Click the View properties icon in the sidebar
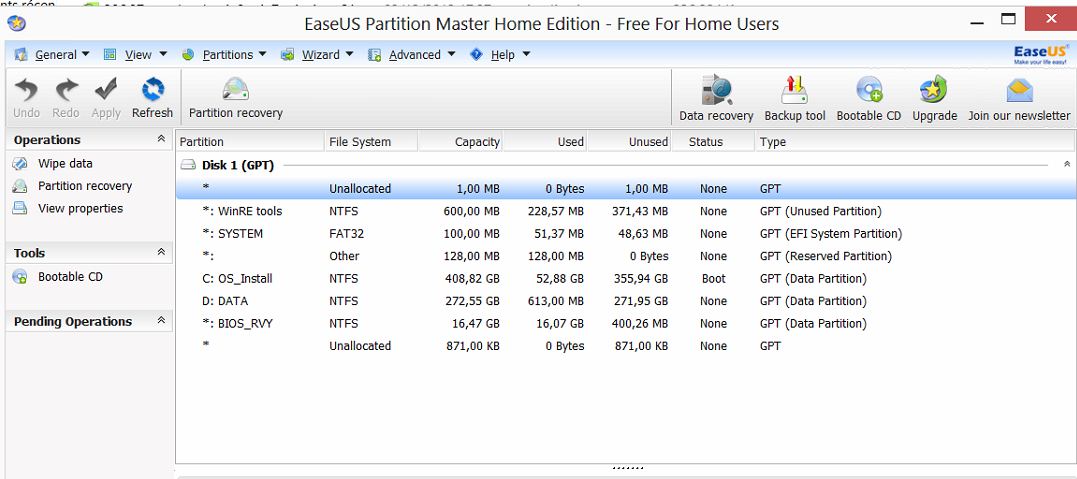1077x479 pixels. point(20,208)
